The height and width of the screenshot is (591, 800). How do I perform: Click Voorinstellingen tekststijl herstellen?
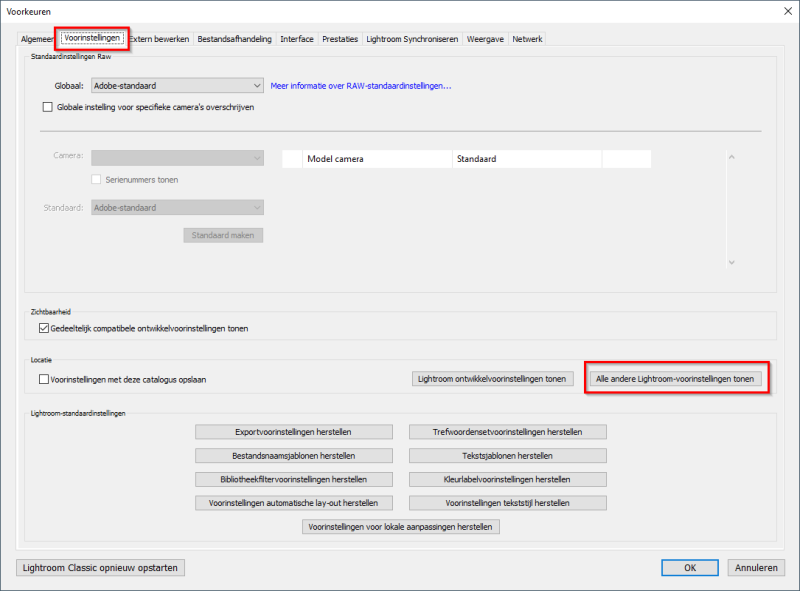(508, 503)
